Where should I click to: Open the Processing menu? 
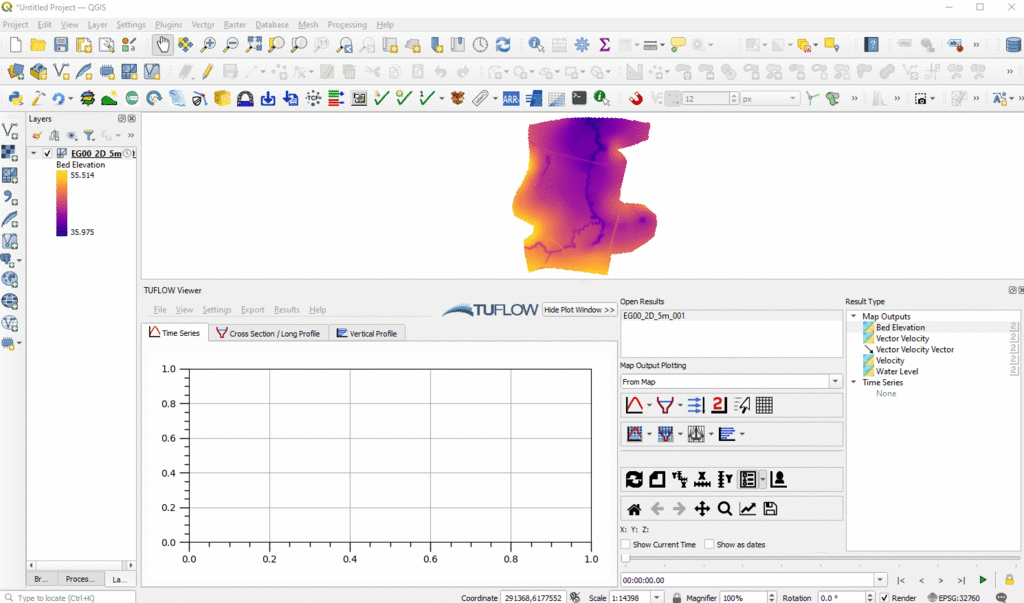(x=347, y=24)
